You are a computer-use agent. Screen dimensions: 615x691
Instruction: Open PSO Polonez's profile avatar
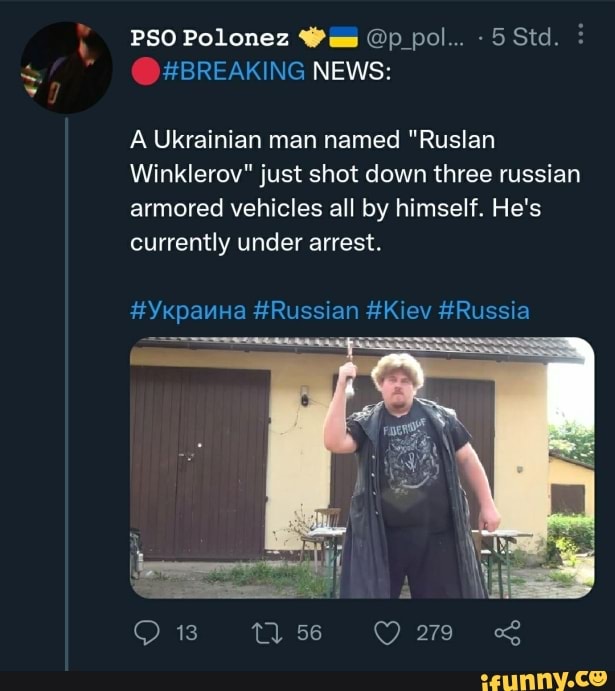click(x=66, y=68)
